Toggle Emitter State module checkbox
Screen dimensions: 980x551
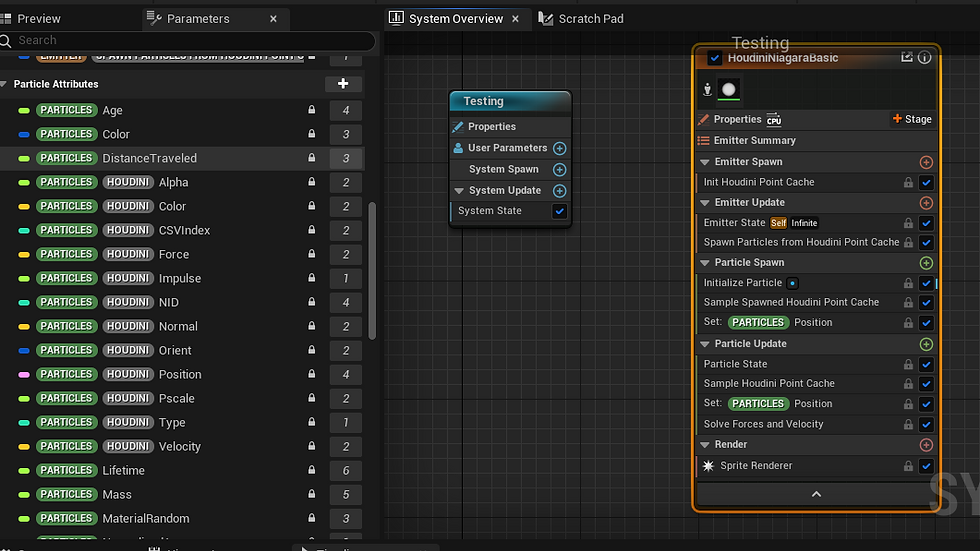pos(926,223)
